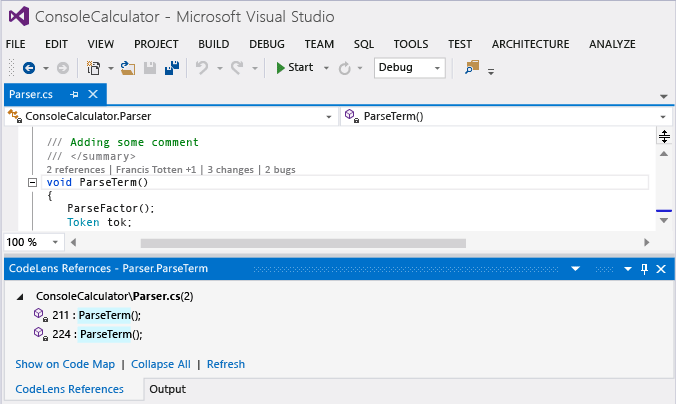
Task: Close the Parser.cs tab
Action: coord(93,94)
